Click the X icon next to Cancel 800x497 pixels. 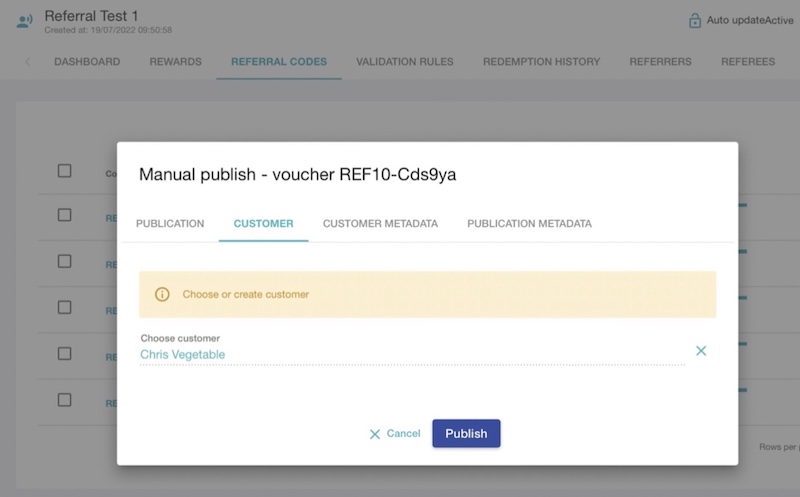[375, 434]
